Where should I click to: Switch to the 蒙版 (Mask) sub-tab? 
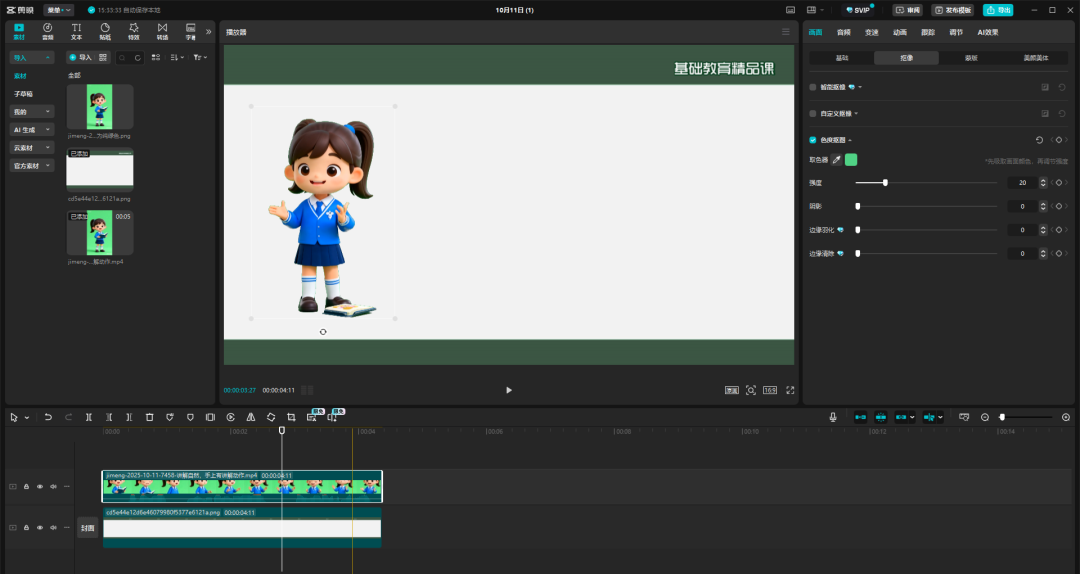971,58
